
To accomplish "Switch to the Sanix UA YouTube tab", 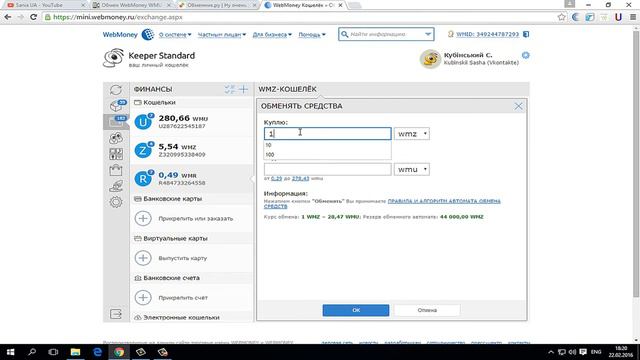I will (x=44, y=5).
